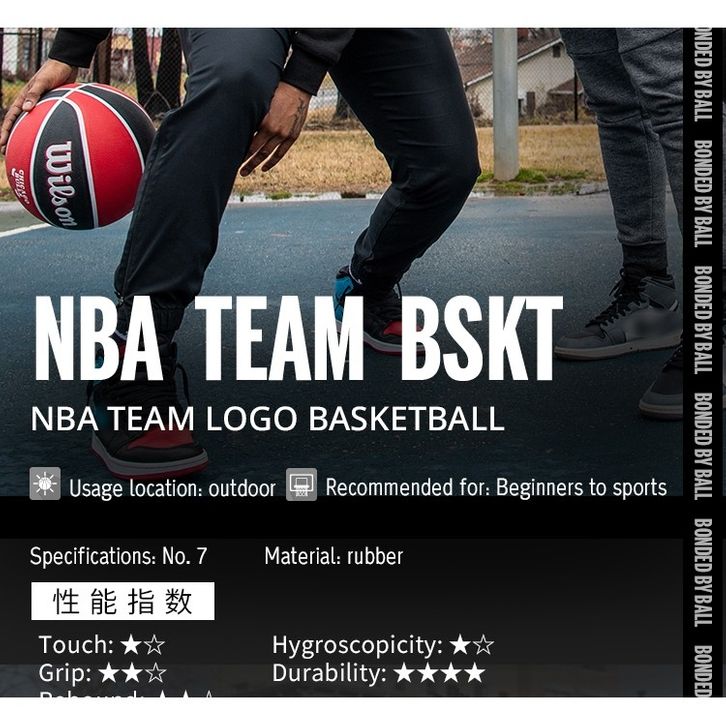Click the basketball hoop recommendation icon
The height and width of the screenshot is (726, 726).
(x=301, y=484)
